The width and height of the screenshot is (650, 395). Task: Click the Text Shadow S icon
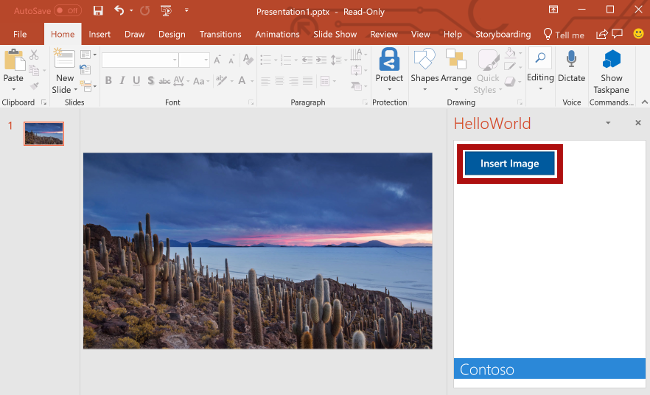[151, 80]
